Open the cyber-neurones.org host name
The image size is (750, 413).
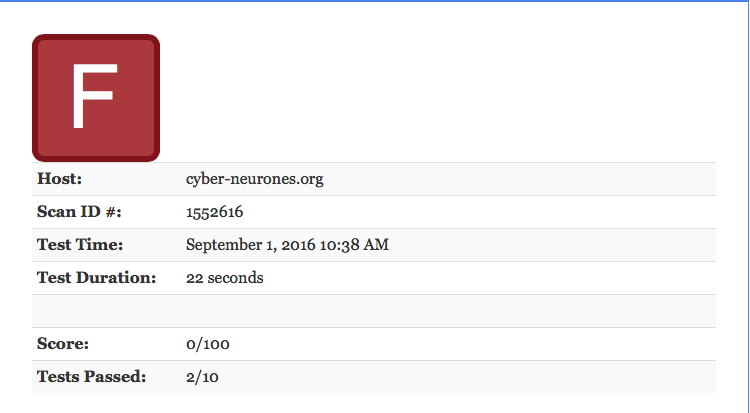click(x=254, y=179)
